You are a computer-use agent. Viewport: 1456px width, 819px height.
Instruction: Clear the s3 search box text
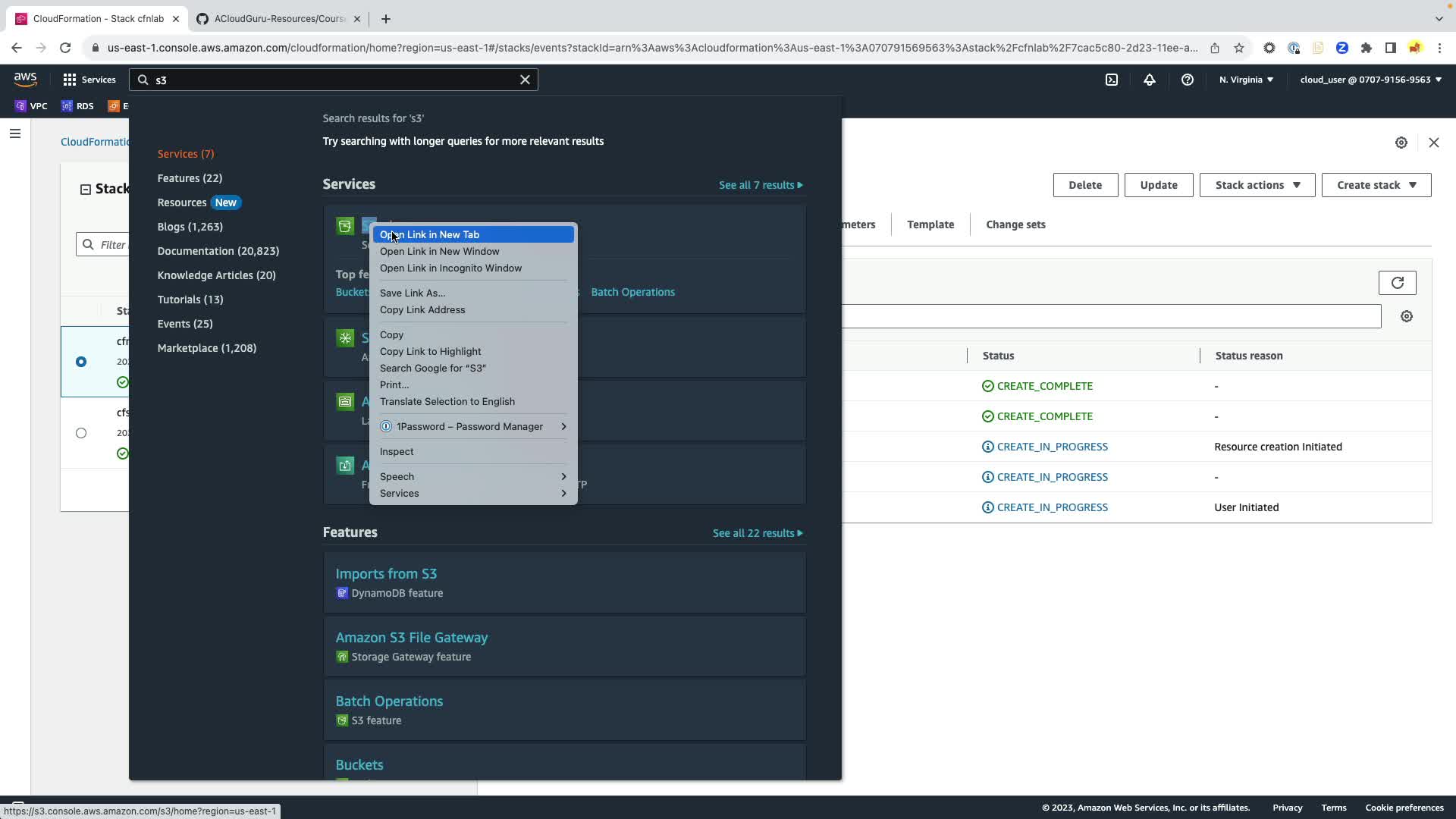tap(525, 80)
